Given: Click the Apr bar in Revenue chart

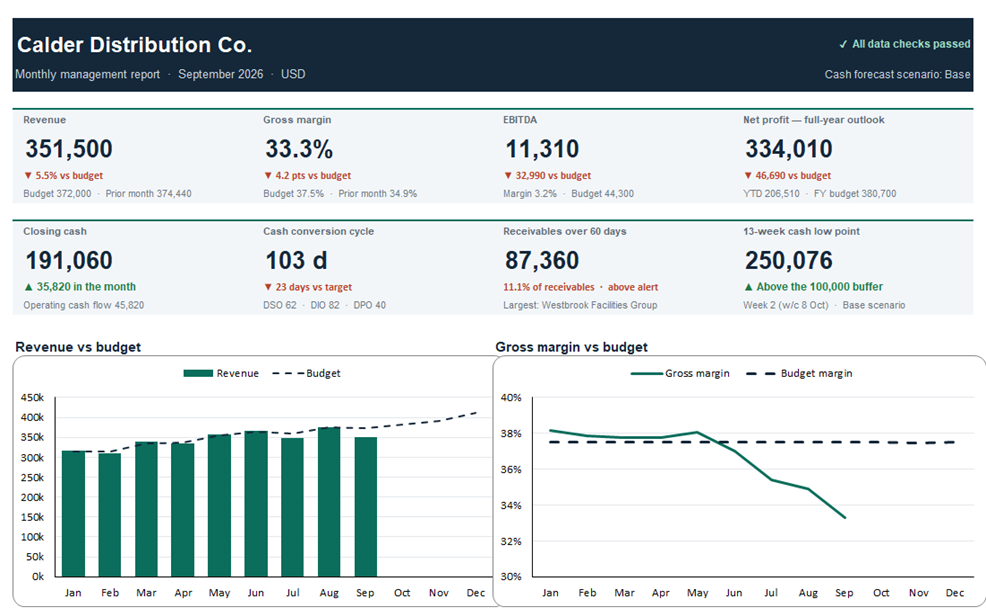Looking at the screenshot, I should pyautogui.click(x=183, y=510).
